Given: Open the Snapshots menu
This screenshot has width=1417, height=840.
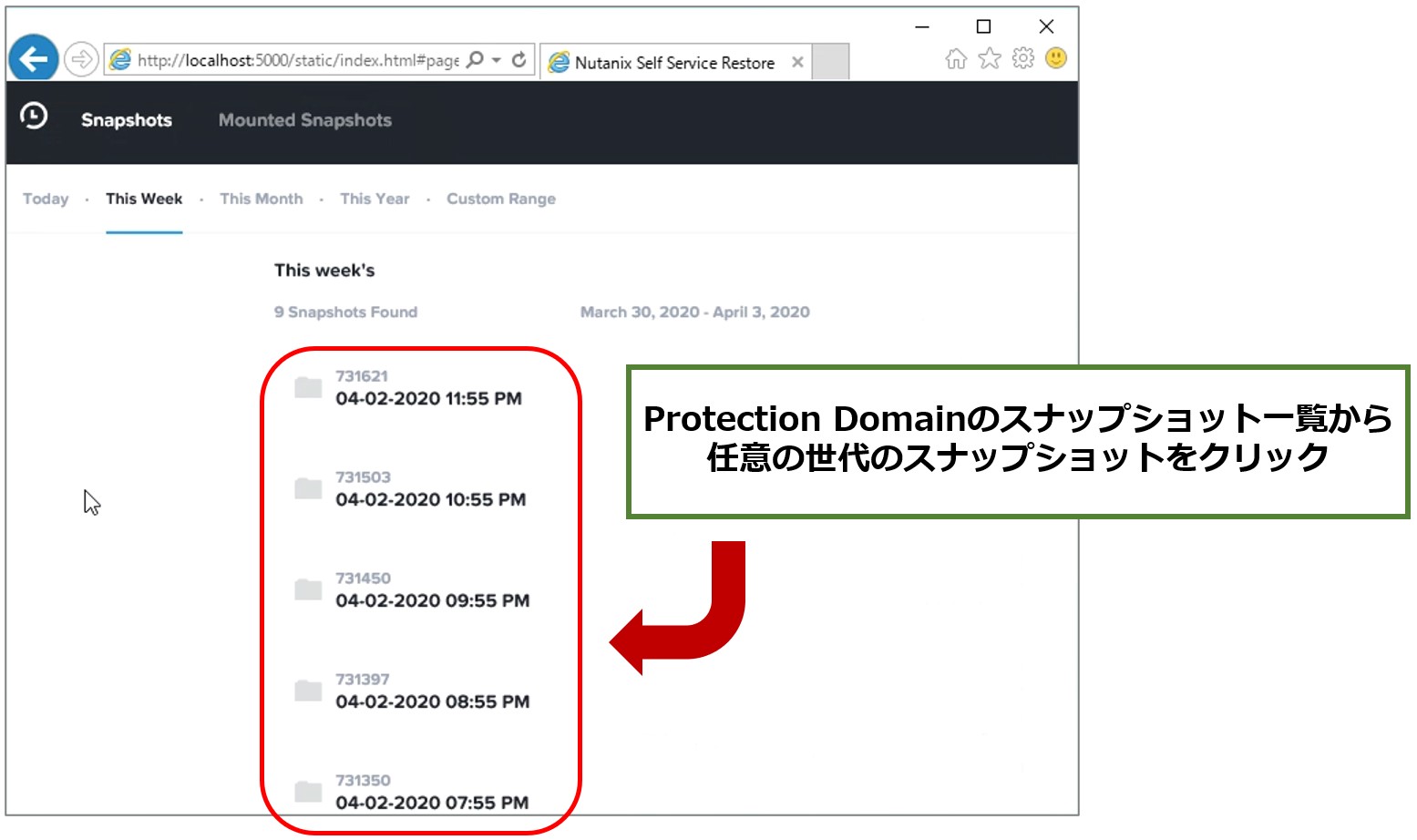Looking at the screenshot, I should click(x=127, y=120).
